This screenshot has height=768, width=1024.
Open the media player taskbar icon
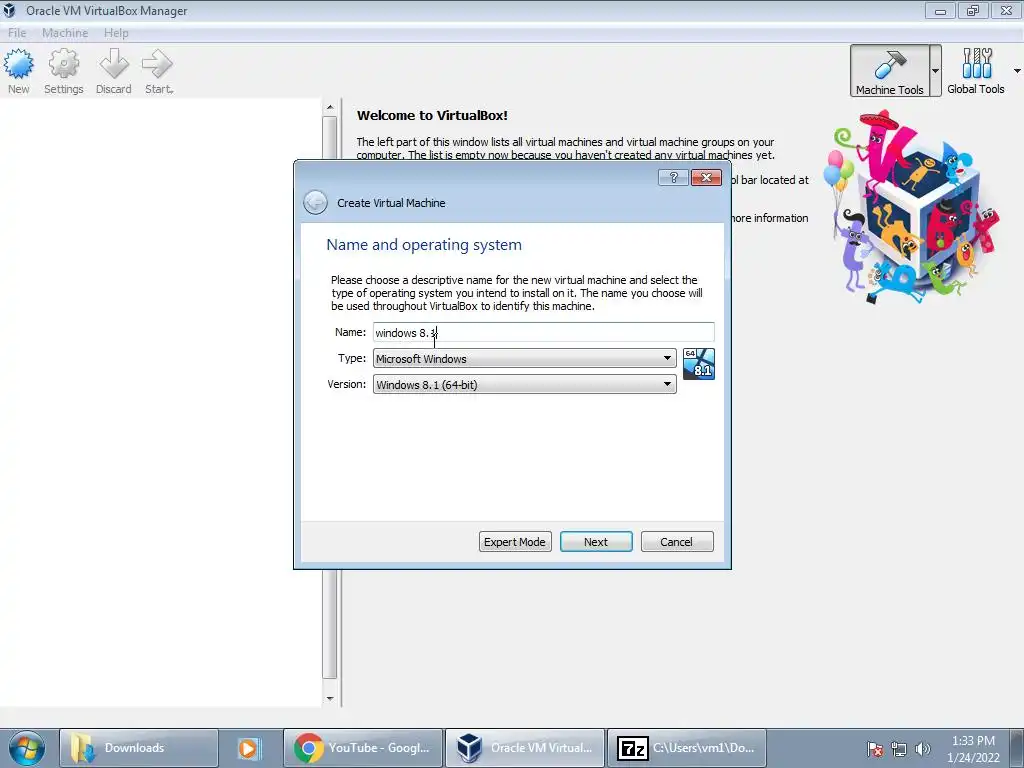tap(249, 748)
